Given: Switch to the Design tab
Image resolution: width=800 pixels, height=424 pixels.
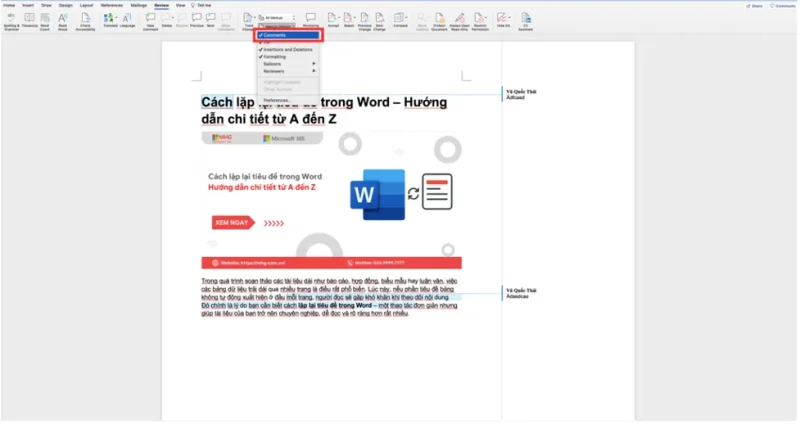Looking at the screenshot, I should [66, 5].
